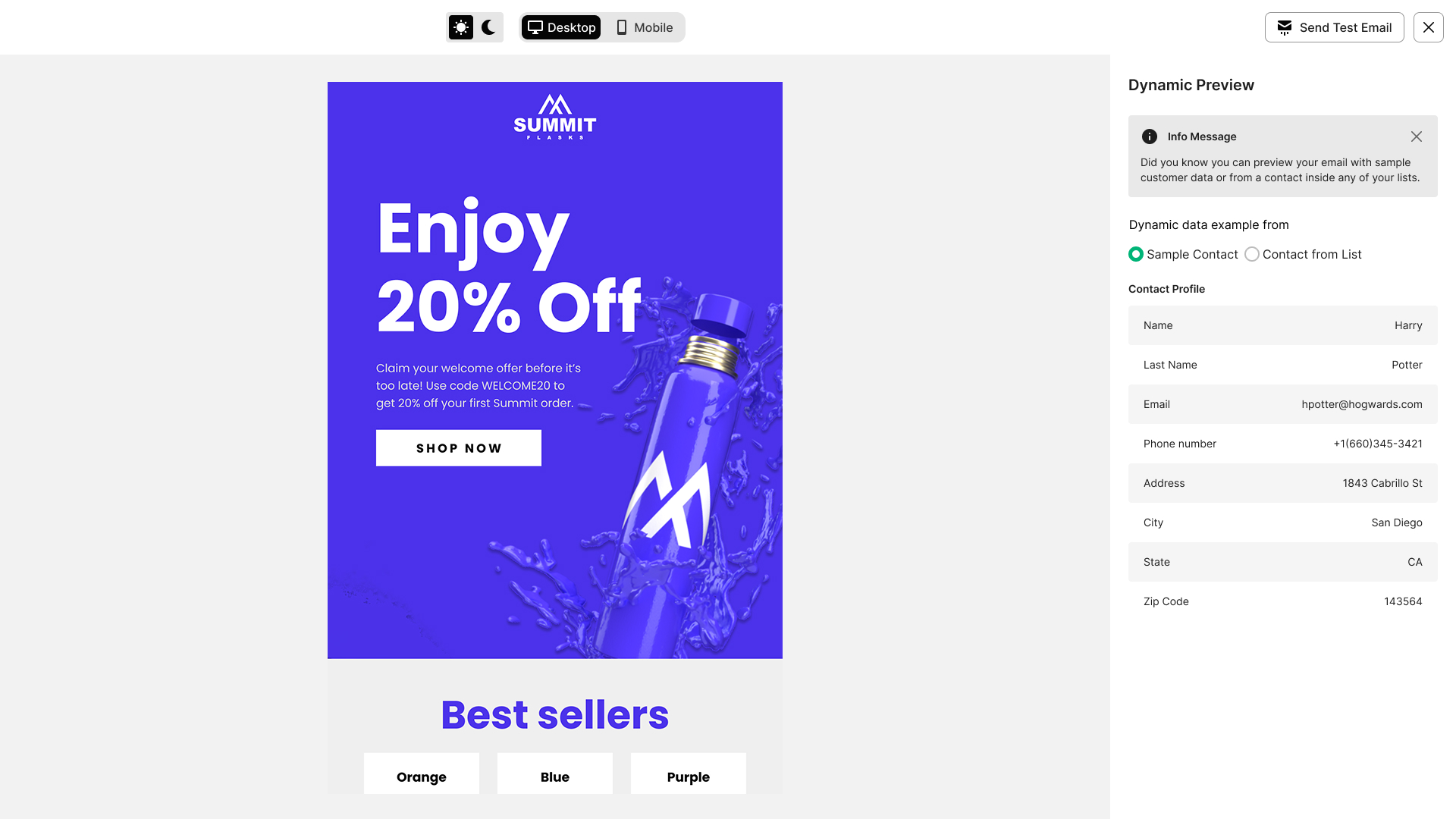
Task: Select Sample Contact radio option
Action: tap(1136, 255)
